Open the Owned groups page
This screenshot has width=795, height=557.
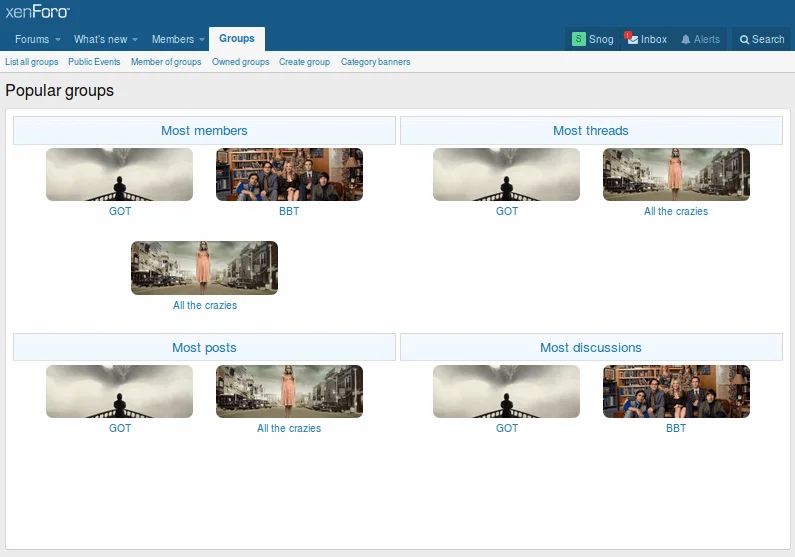[240, 62]
